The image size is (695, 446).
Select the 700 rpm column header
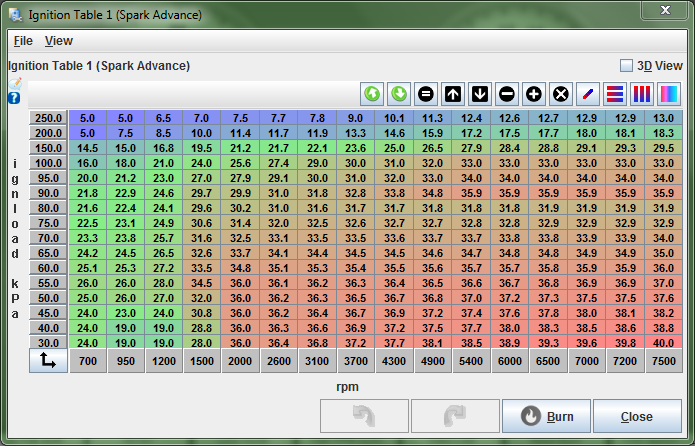tap(88, 360)
